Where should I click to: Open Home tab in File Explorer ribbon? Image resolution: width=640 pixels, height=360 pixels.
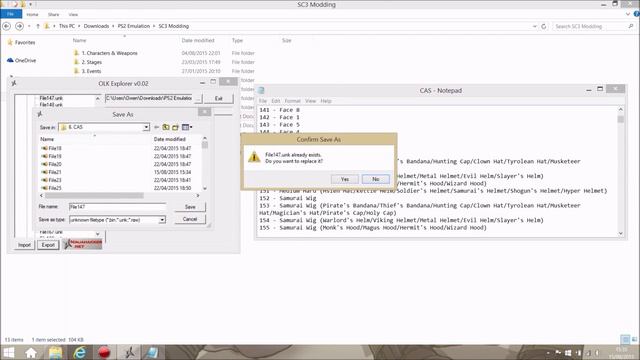pos(32,14)
